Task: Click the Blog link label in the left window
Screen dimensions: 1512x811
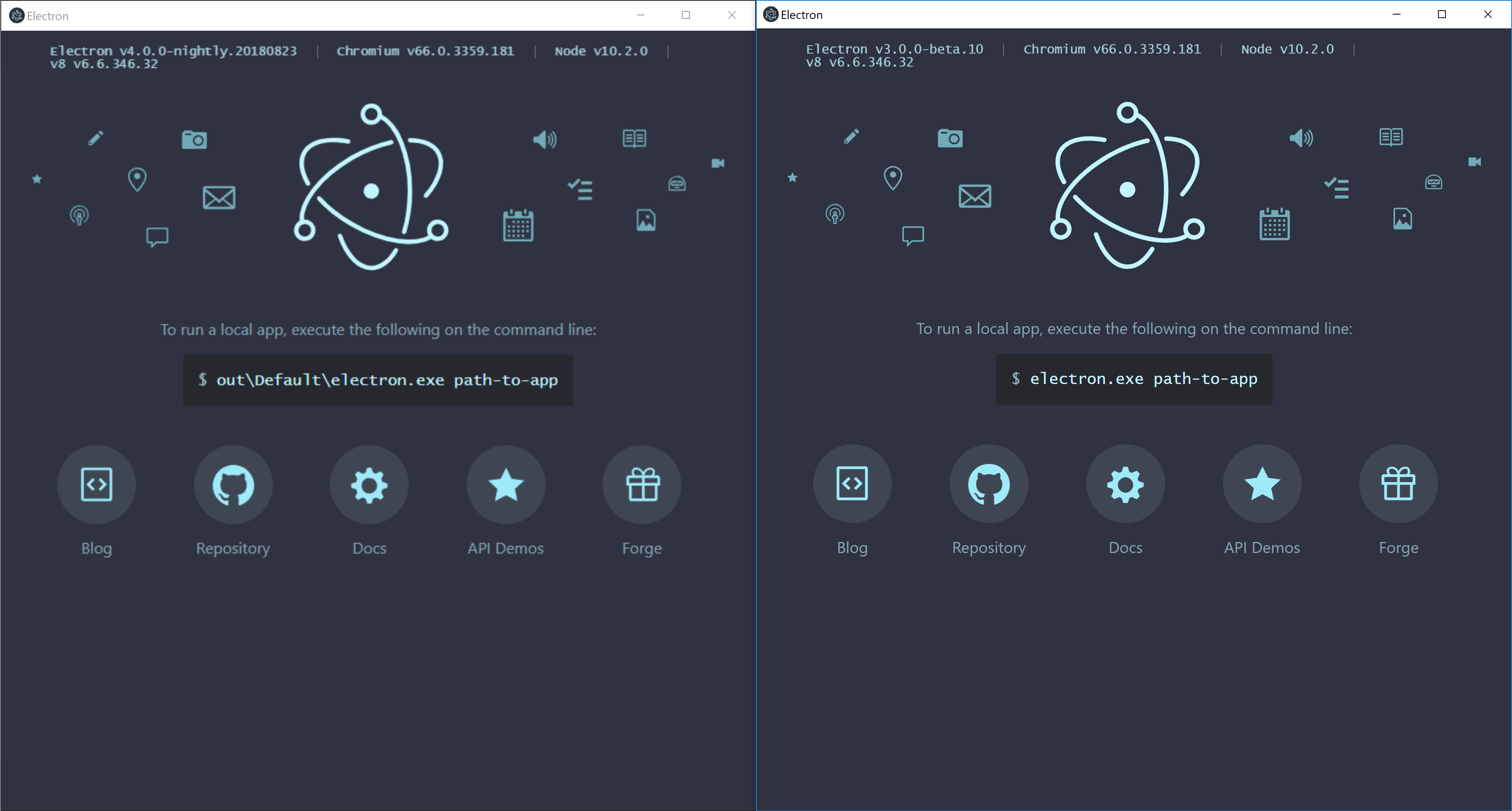Action: 96,549
